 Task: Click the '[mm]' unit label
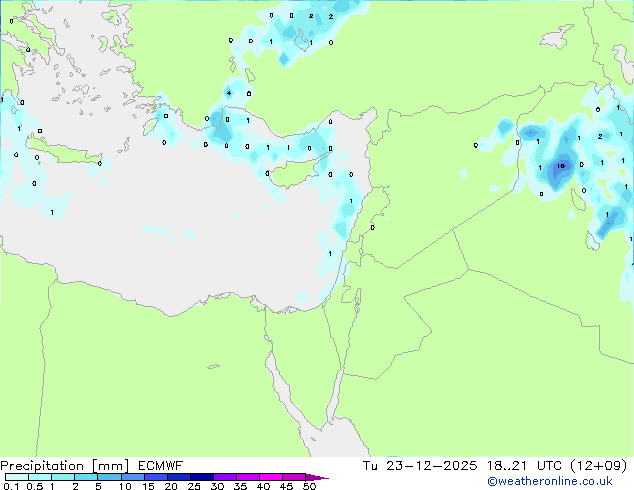(x=110, y=466)
